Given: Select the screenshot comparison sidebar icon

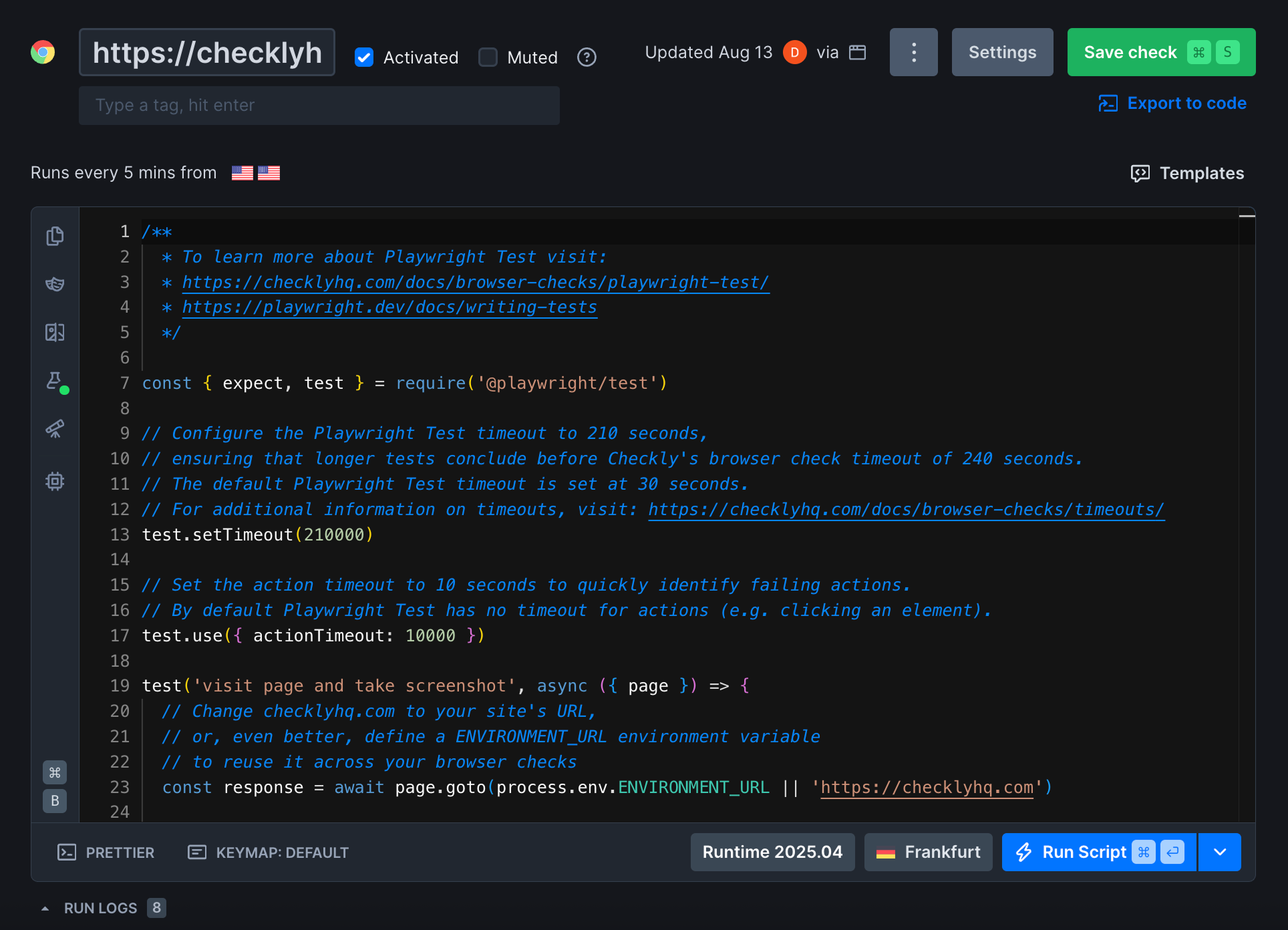Looking at the screenshot, I should [55, 331].
